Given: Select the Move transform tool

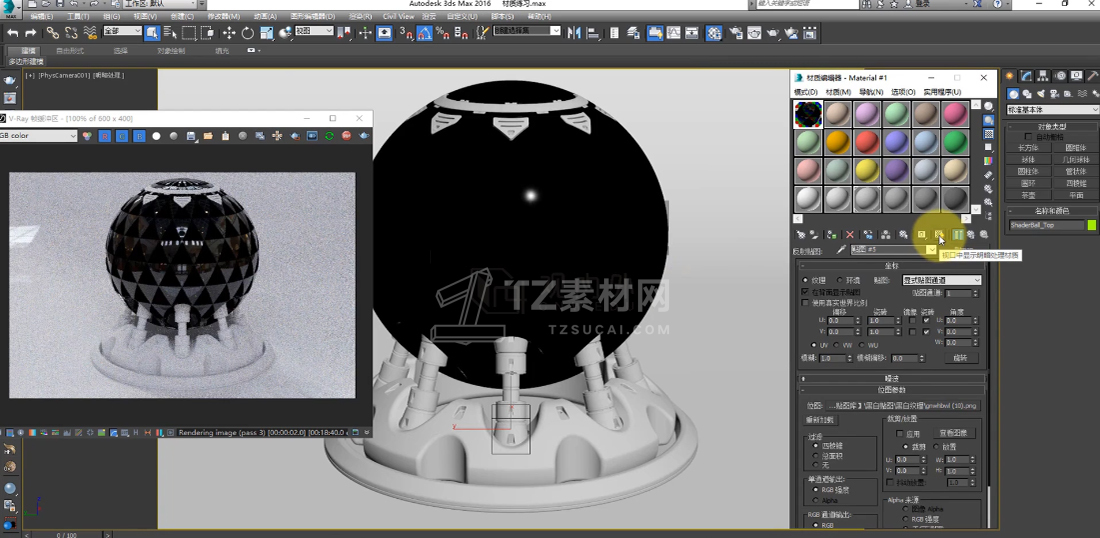Looking at the screenshot, I should (229, 33).
